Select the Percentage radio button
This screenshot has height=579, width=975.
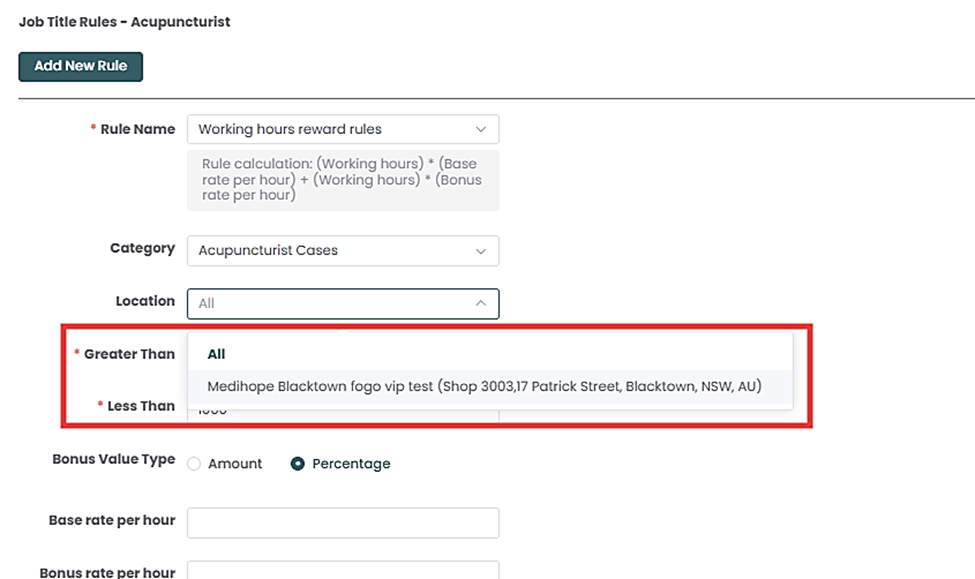297,464
